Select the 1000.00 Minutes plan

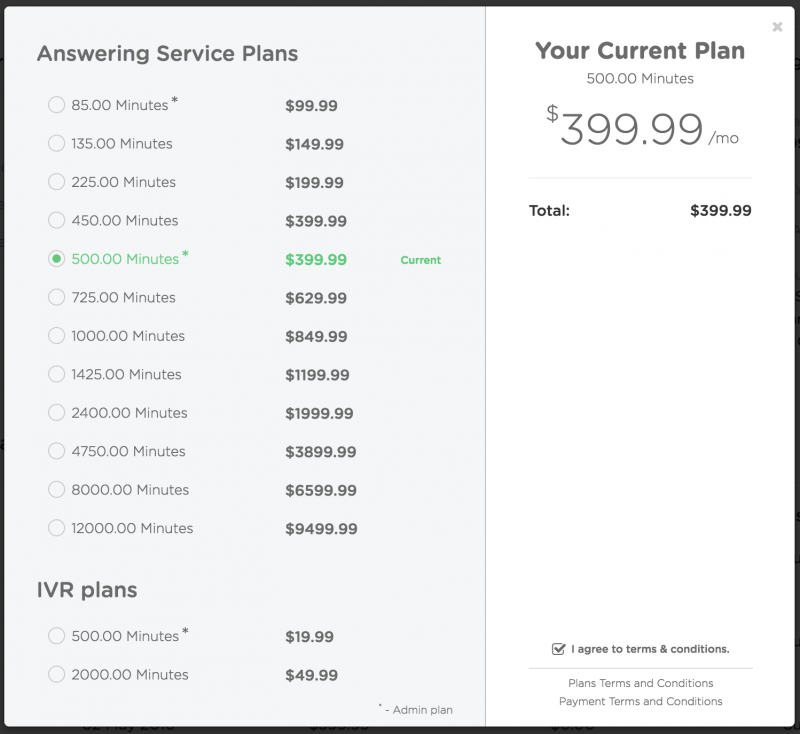click(57, 336)
